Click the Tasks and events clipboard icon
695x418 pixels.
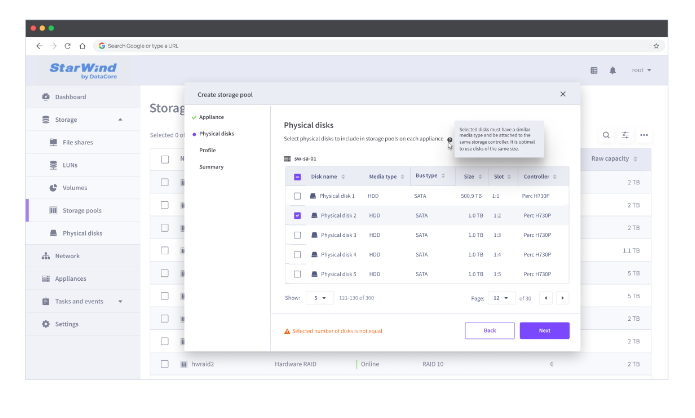[x=46, y=301]
